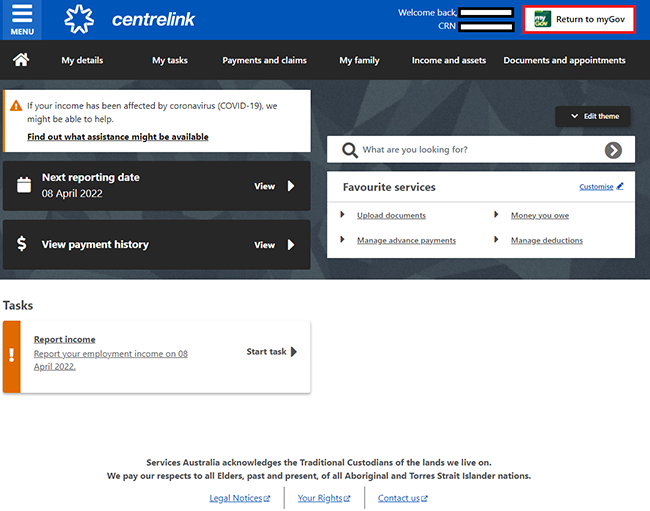Click the orange exclamation task alert icon
The width and height of the screenshot is (650, 511).
12,356
